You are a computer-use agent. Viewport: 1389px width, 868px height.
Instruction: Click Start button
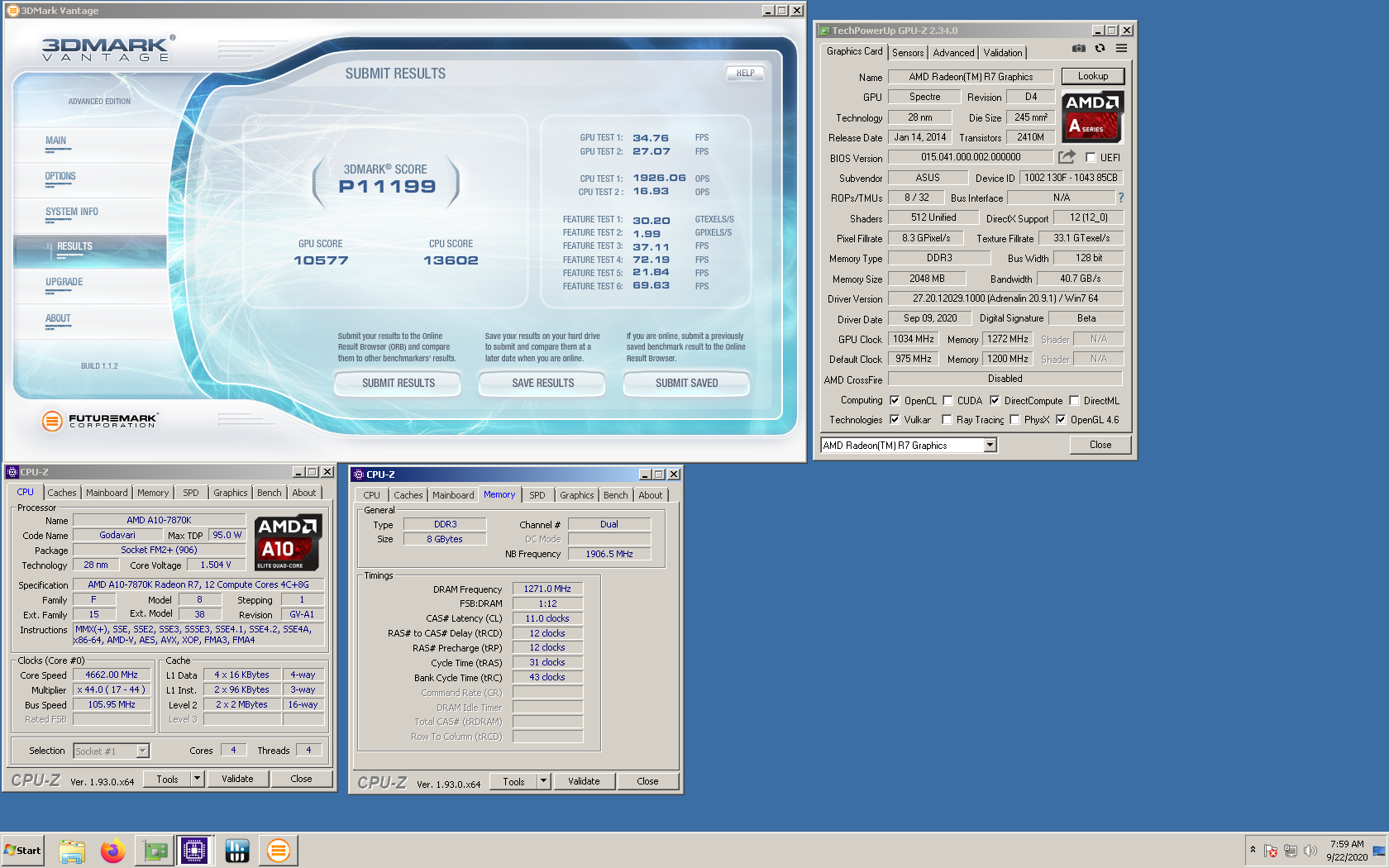click(23, 851)
